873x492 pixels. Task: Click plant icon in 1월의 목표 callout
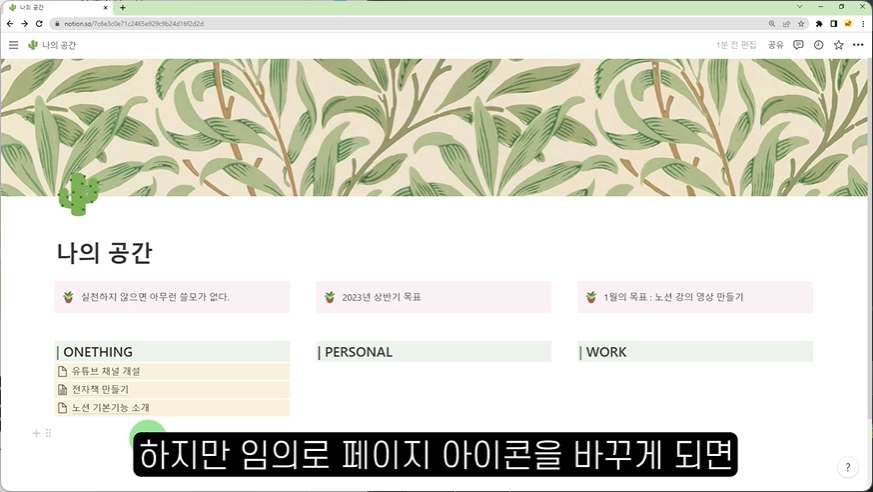point(591,297)
